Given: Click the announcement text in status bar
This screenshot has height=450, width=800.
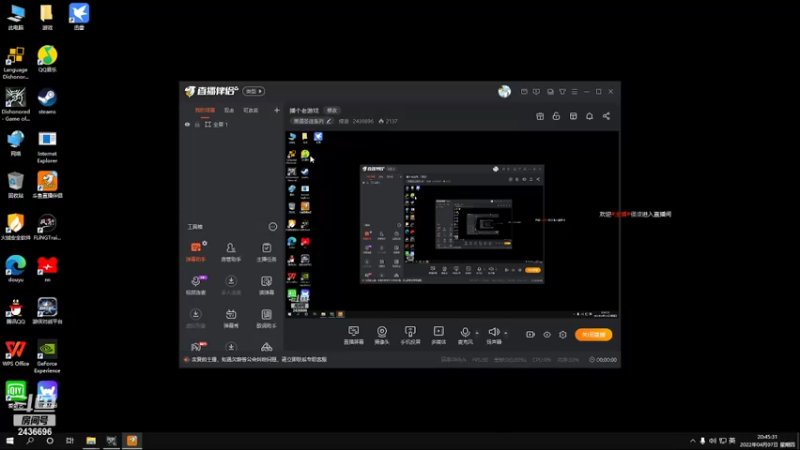Looking at the screenshot, I should 259,360.
